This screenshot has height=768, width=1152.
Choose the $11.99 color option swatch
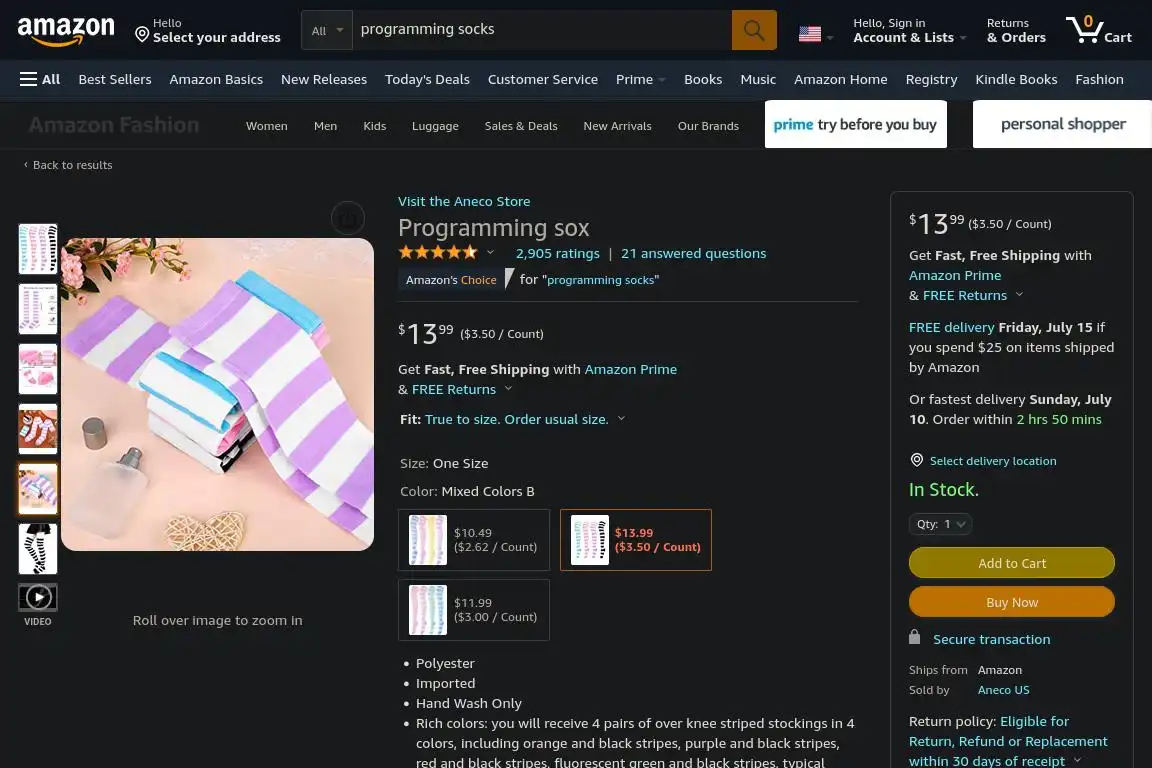474,610
